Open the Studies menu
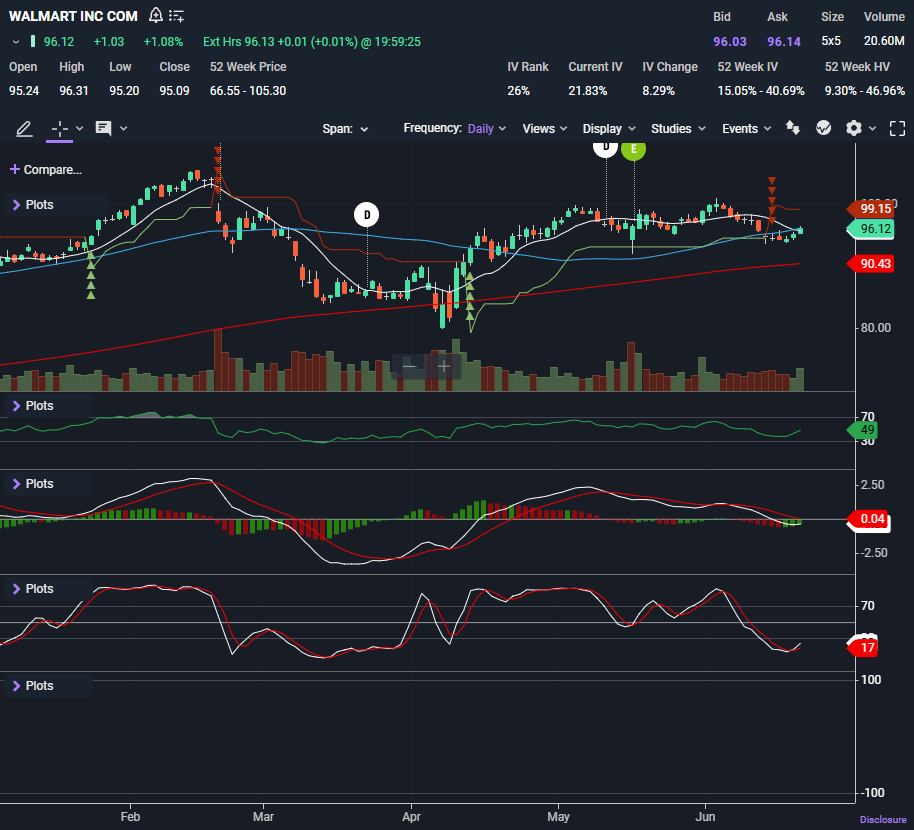The width and height of the screenshot is (914, 830). tap(678, 129)
